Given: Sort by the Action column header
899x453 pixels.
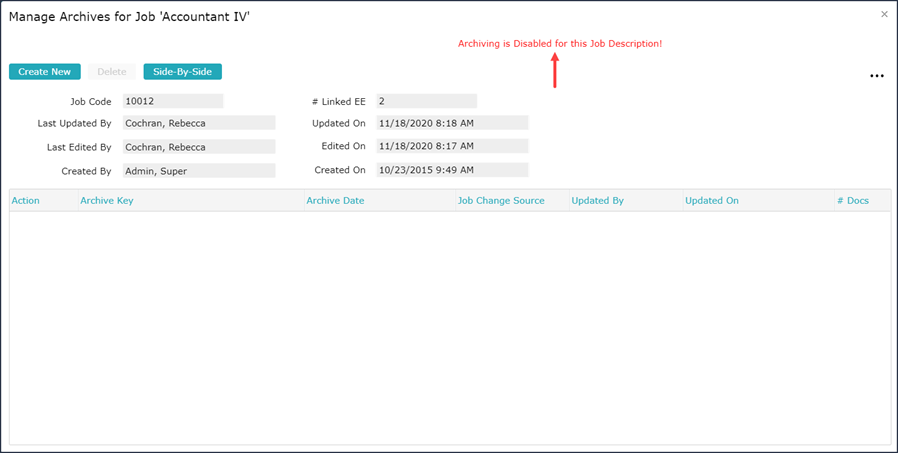Looking at the screenshot, I should coord(26,201).
